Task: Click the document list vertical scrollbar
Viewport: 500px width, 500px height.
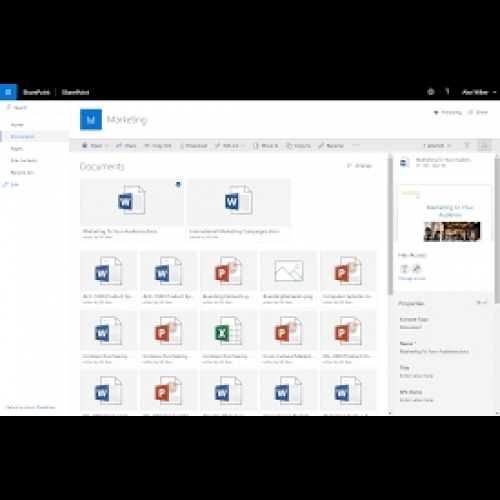Action: (390, 227)
